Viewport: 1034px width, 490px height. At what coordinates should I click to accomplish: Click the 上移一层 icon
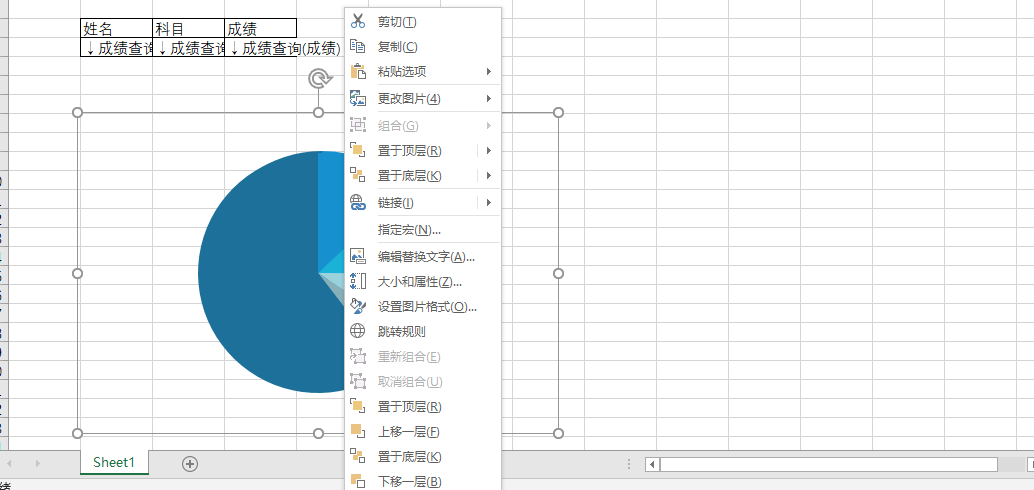[357, 431]
